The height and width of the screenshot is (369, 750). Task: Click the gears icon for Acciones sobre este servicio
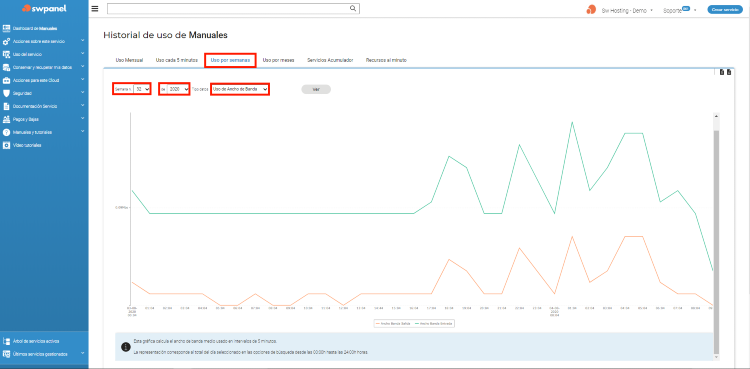[x=6, y=42]
